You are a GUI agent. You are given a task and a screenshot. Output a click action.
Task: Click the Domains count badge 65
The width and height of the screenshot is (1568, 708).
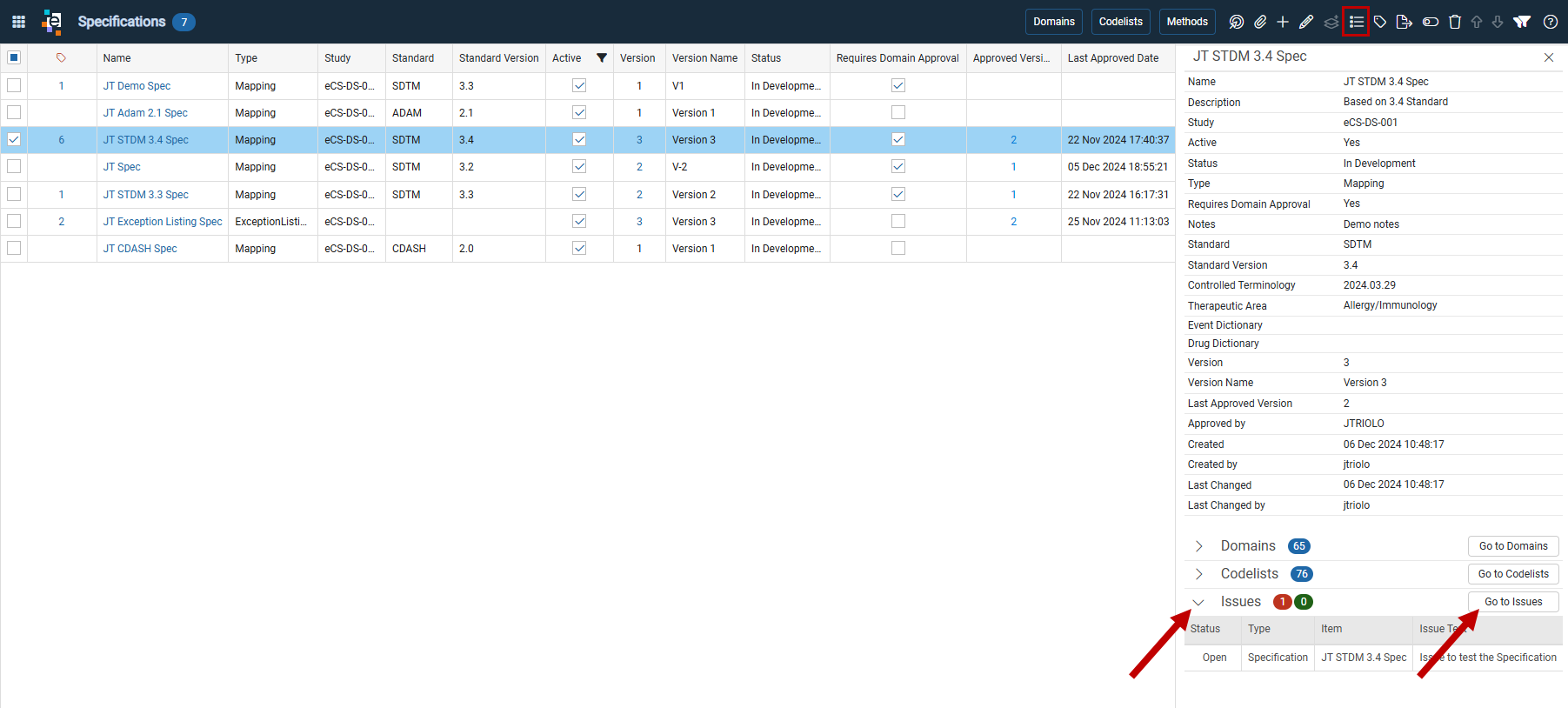(1299, 546)
